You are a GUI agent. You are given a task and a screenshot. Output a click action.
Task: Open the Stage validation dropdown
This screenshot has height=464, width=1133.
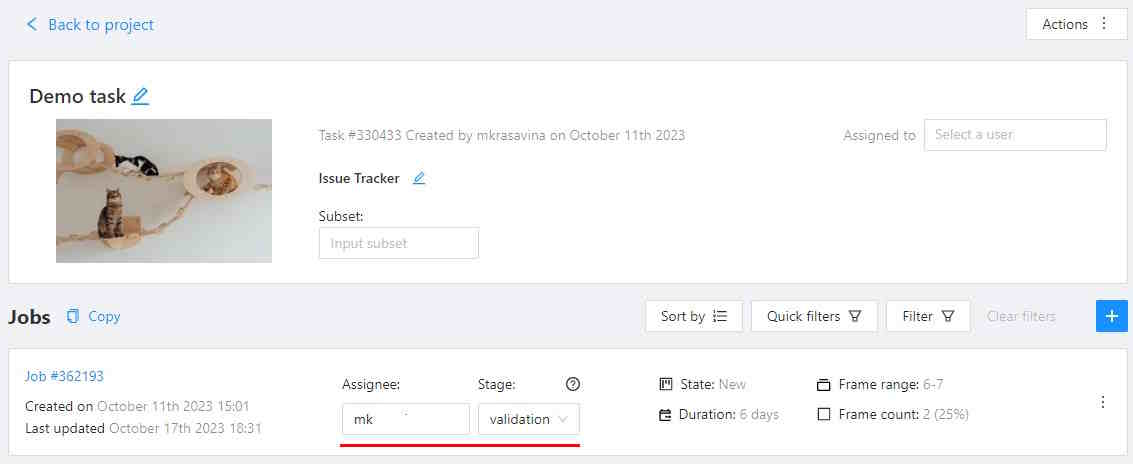pyautogui.click(x=528, y=419)
